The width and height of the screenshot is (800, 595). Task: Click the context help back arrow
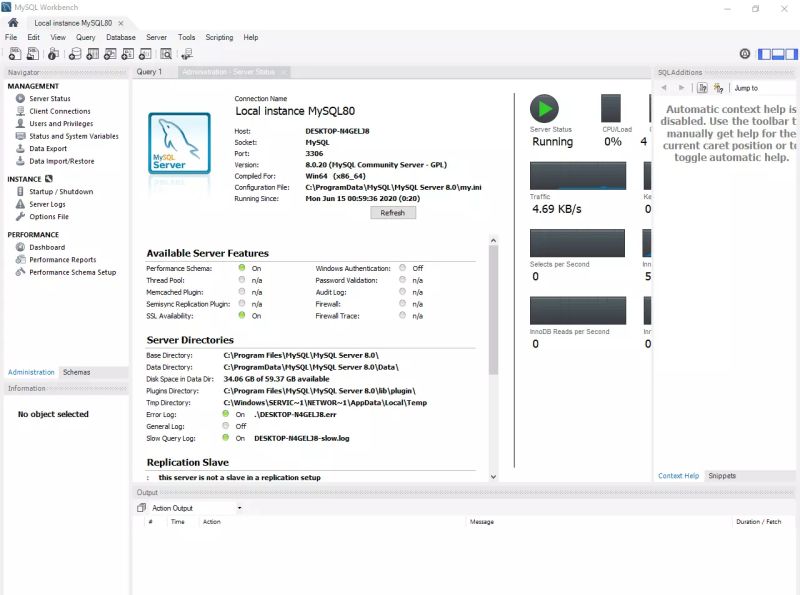pos(664,88)
